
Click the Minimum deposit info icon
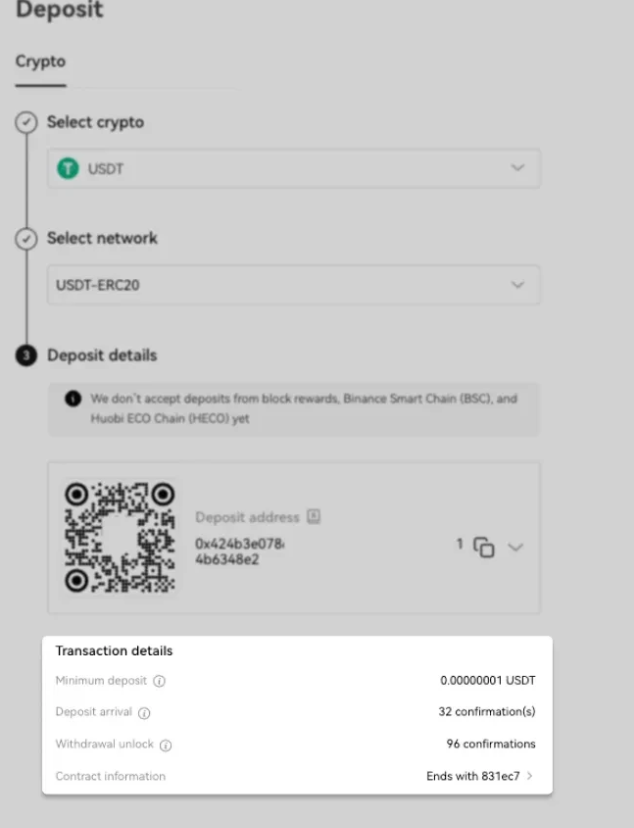pos(160,681)
